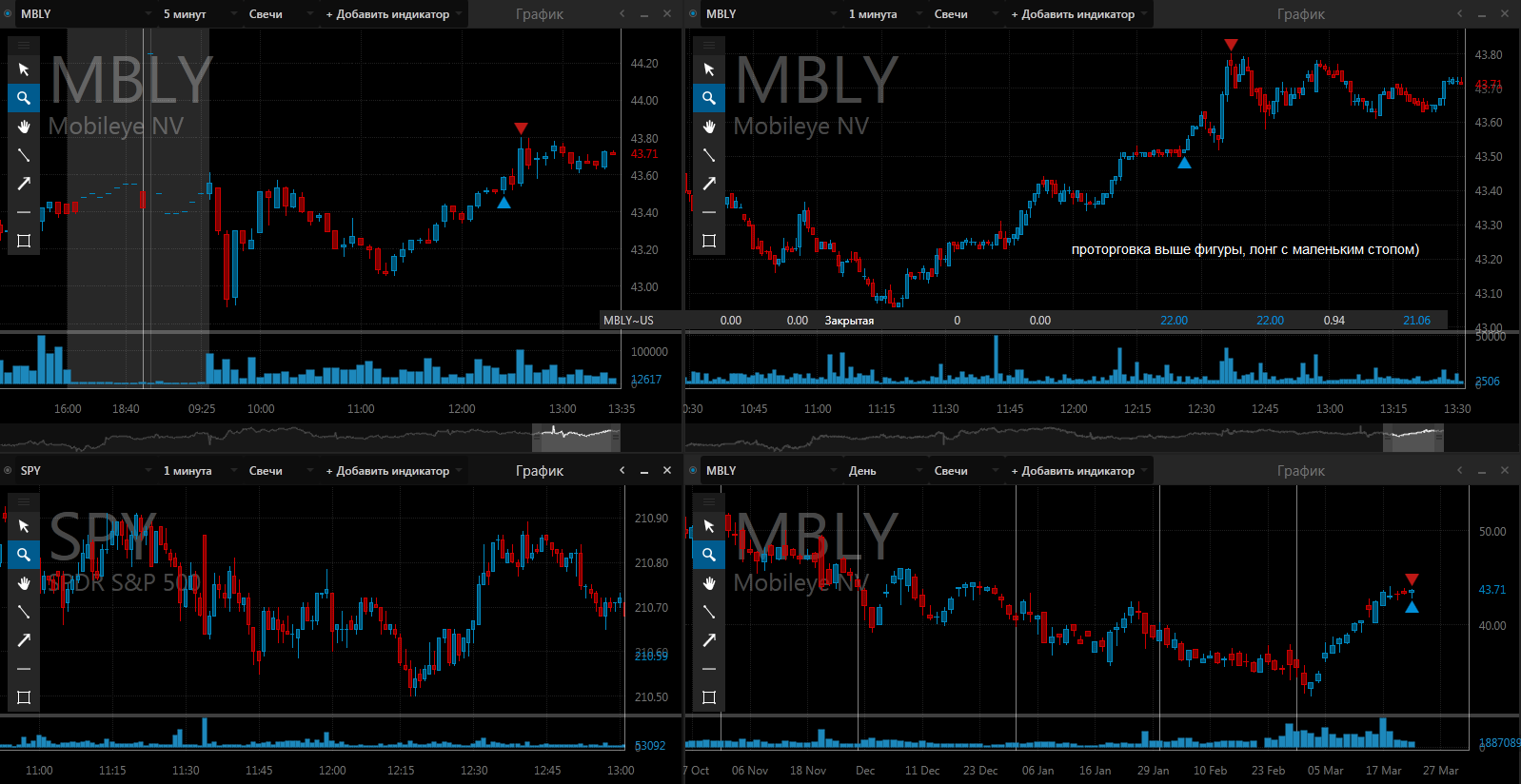The image size is (1521, 784).
Task: Click the left chevron in the MBLY 5 минут chart header
Action: coord(622,13)
